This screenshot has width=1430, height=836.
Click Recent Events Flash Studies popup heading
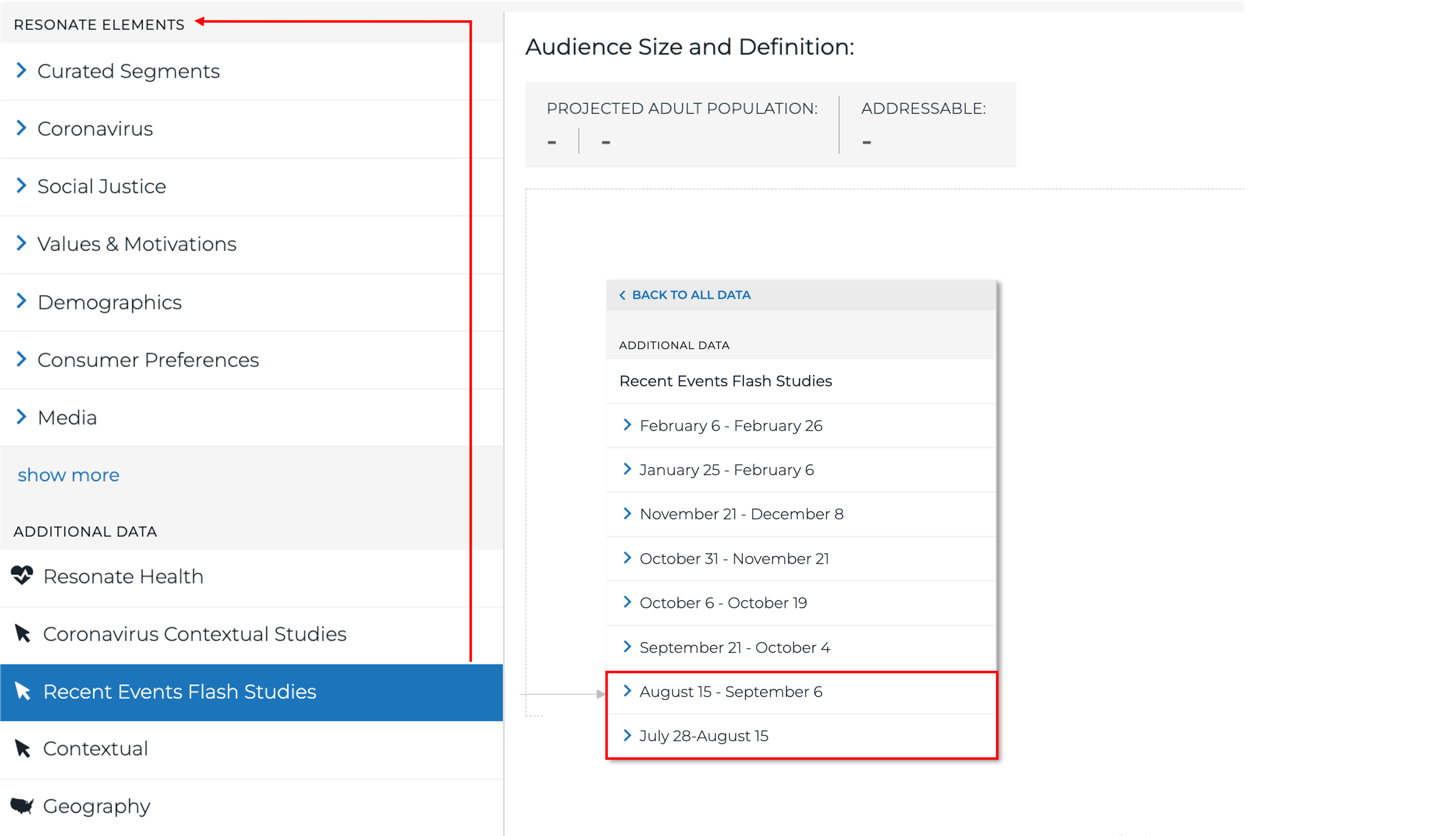pyautogui.click(x=726, y=381)
